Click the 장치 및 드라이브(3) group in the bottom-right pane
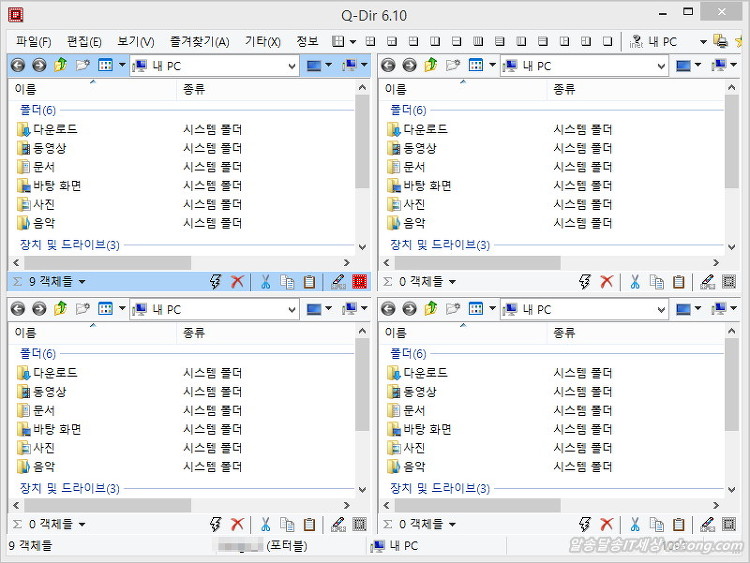 coord(440,488)
